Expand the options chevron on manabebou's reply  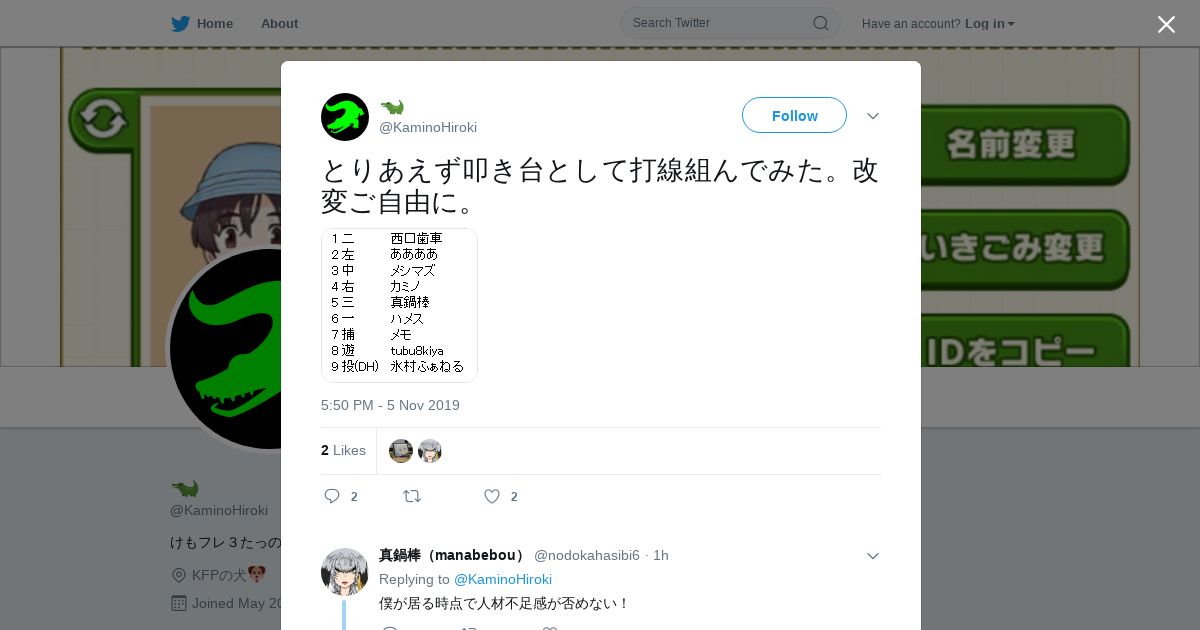[873, 556]
